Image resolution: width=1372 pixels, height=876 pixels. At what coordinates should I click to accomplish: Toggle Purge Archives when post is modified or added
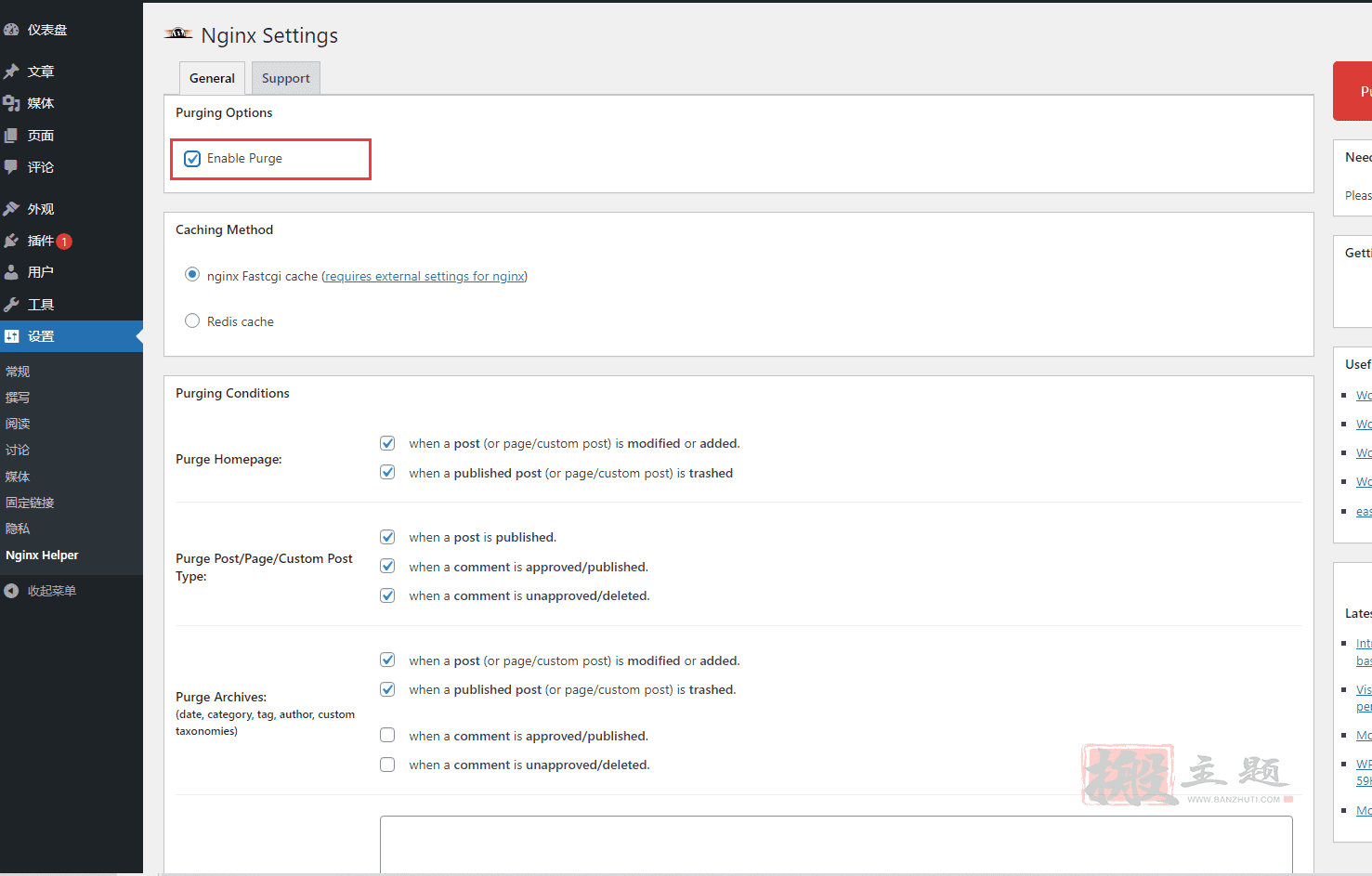pyautogui.click(x=387, y=660)
